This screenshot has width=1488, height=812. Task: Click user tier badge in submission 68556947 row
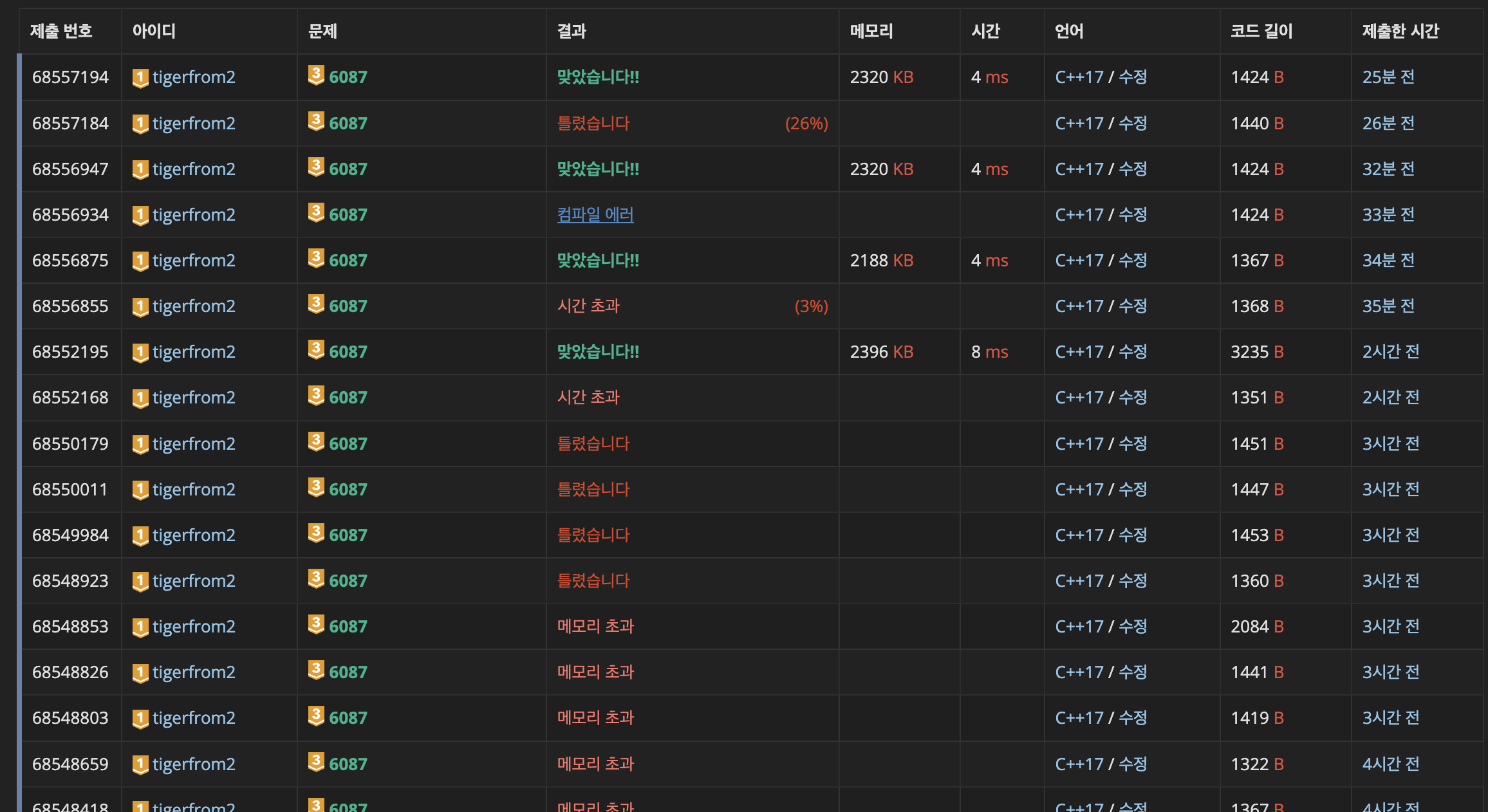140,170
